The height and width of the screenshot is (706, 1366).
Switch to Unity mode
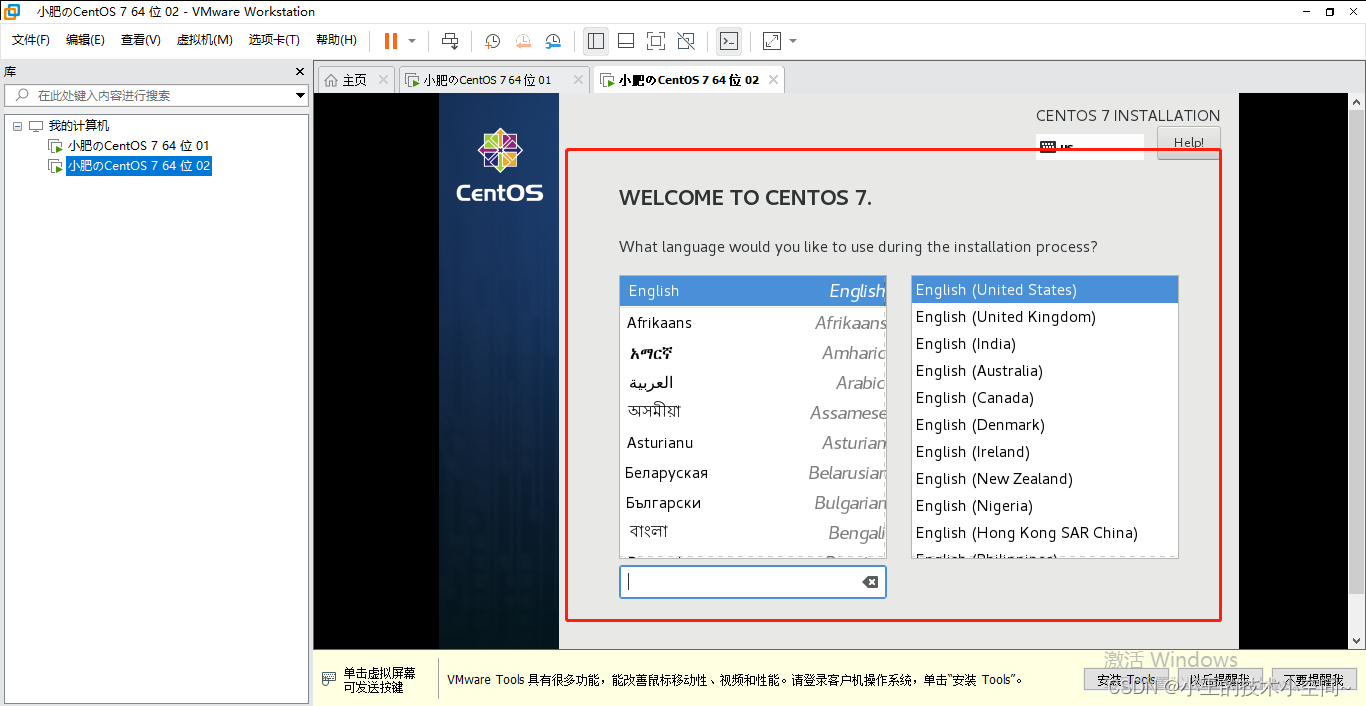[x=686, y=41]
